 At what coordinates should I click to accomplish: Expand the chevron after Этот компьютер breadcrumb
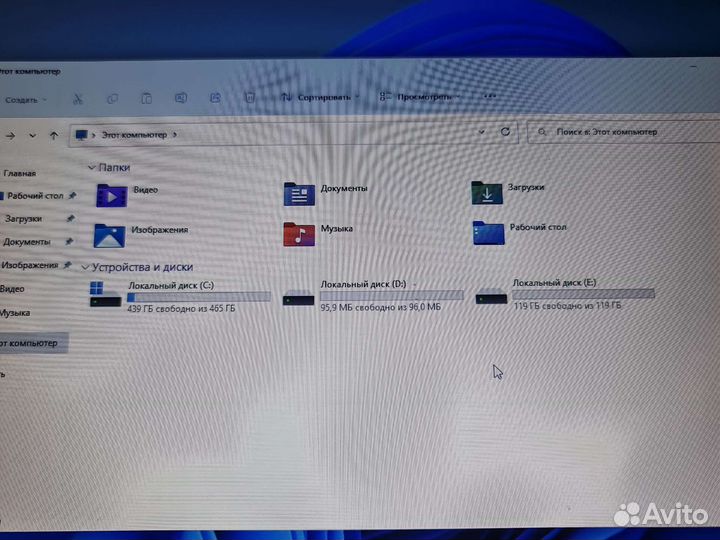(x=175, y=135)
